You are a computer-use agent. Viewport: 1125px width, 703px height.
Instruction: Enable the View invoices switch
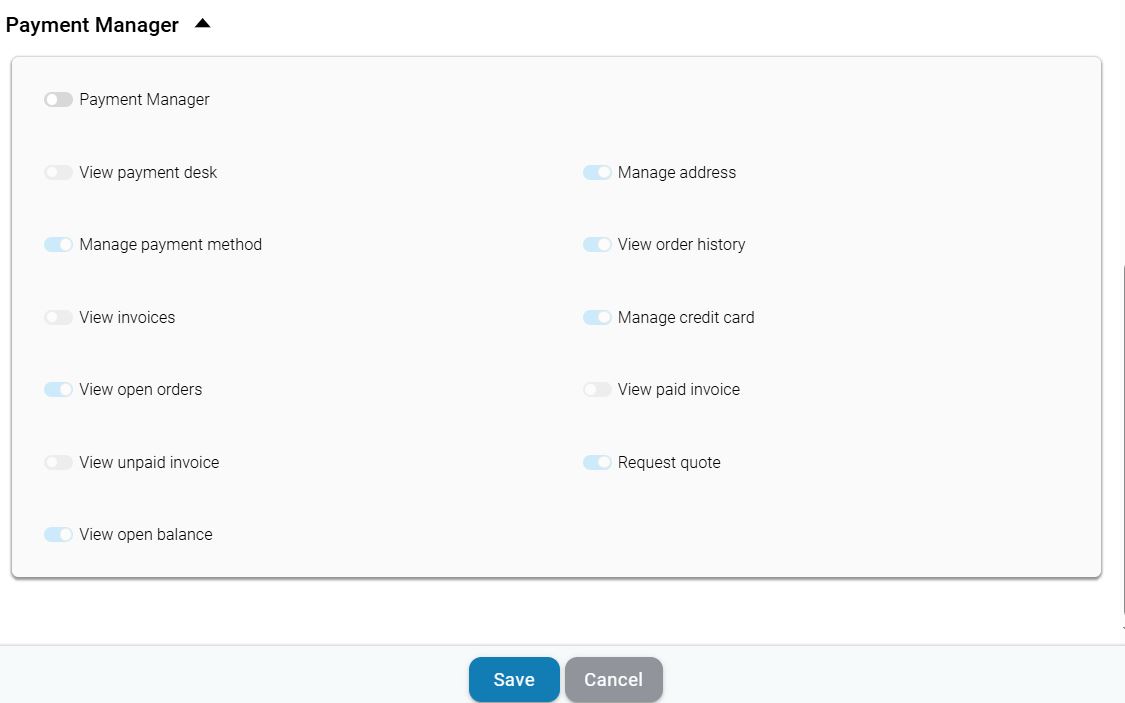(x=58, y=318)
